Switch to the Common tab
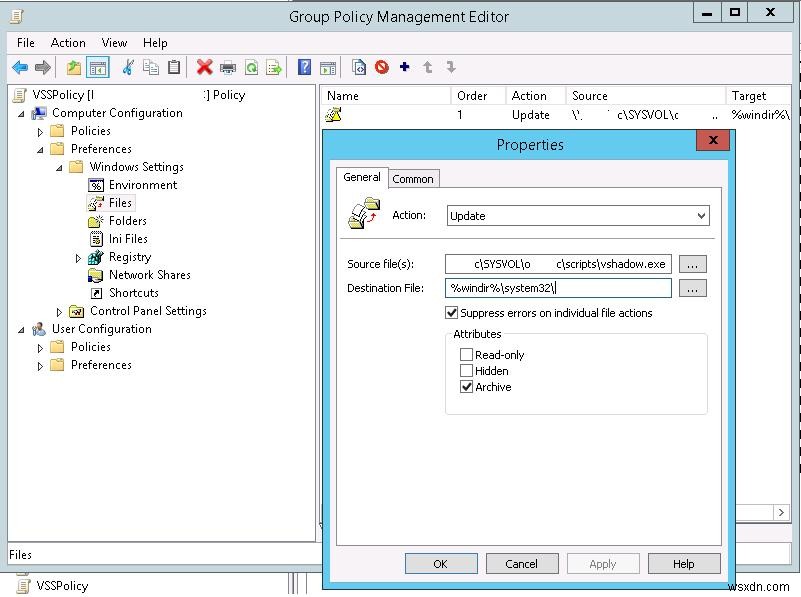Screen dimensions: 801x597 (413, 179)
